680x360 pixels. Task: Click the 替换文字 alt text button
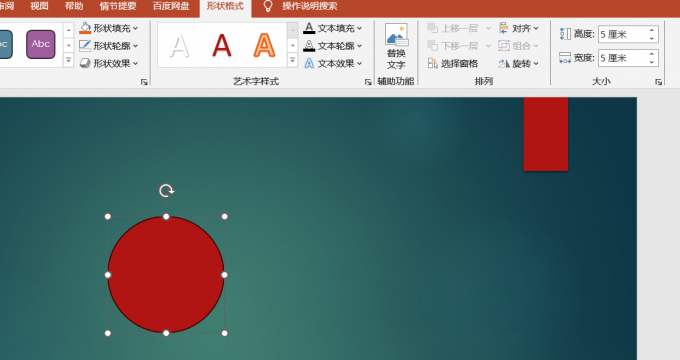click(396, 46)
